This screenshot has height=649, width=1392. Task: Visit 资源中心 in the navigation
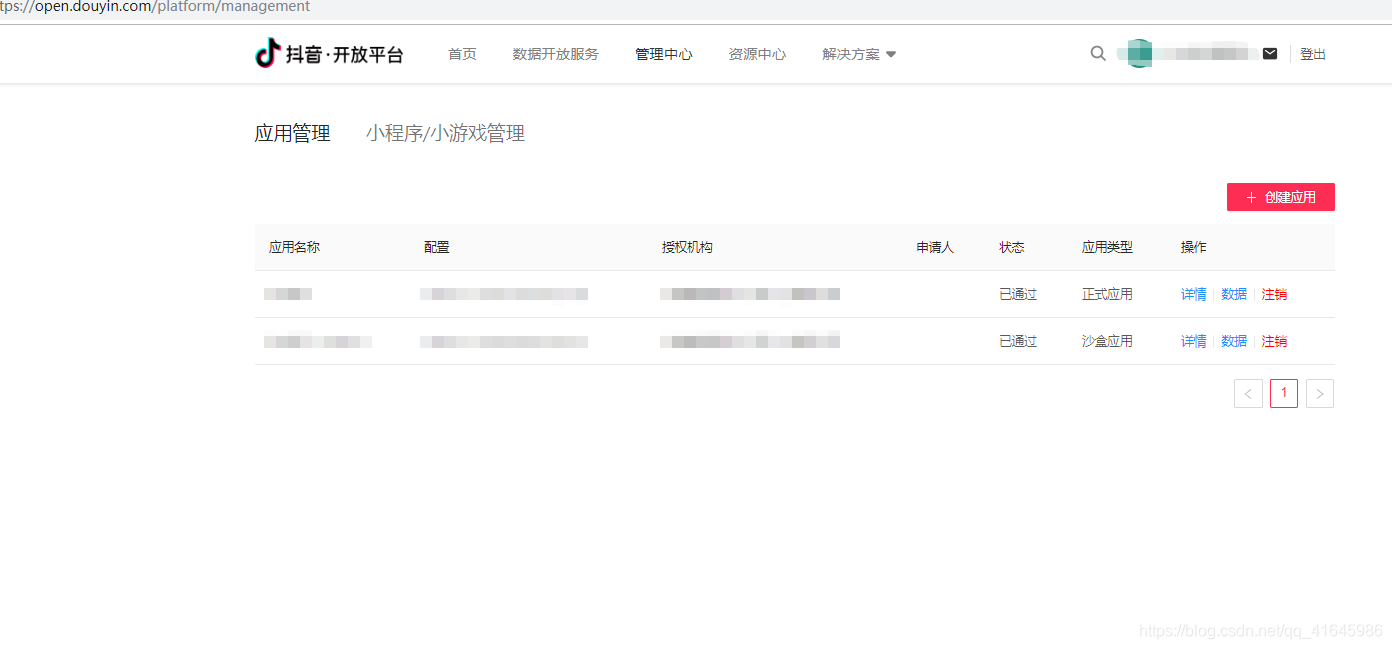click(x=757, y=54)
